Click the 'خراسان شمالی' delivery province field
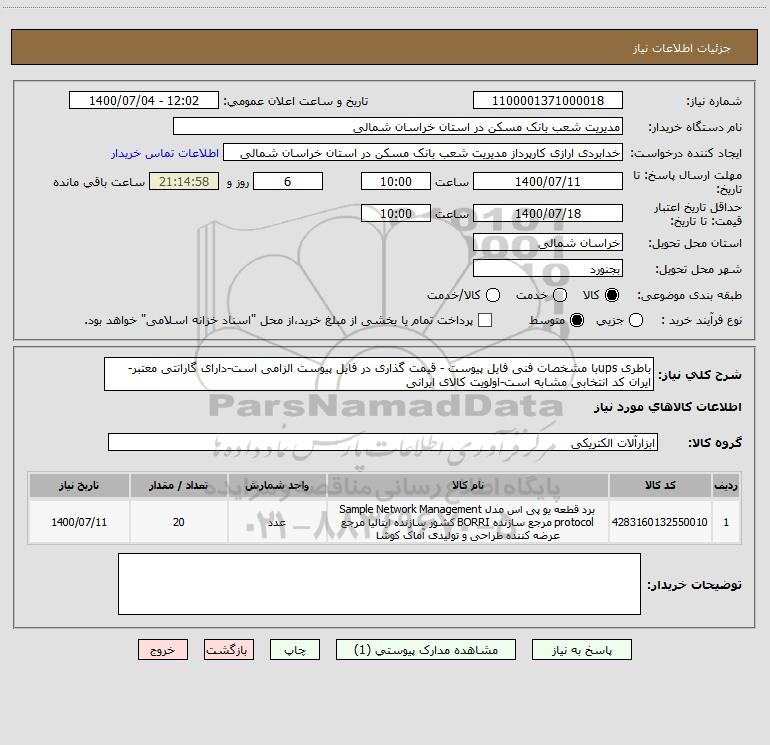 coord(548,243)
